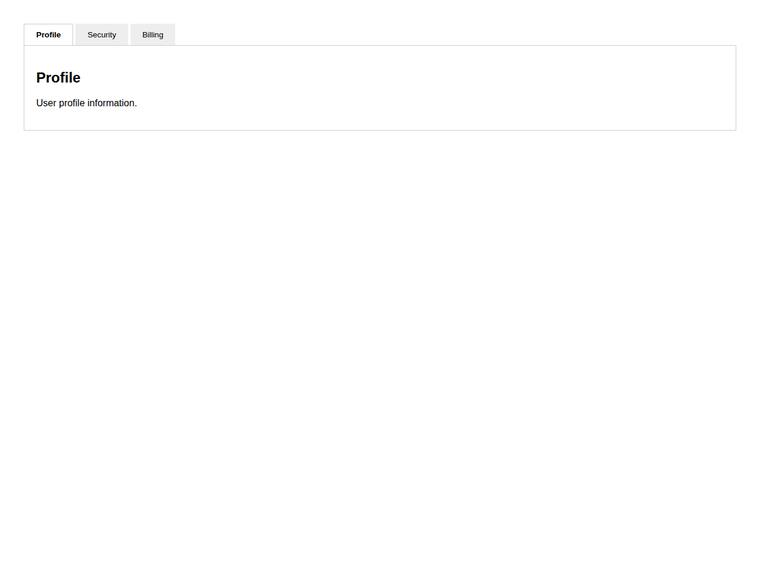760x570 pixels.
Task: Click the word 'information' in the paragraph
Action: [x=111, y=103]
